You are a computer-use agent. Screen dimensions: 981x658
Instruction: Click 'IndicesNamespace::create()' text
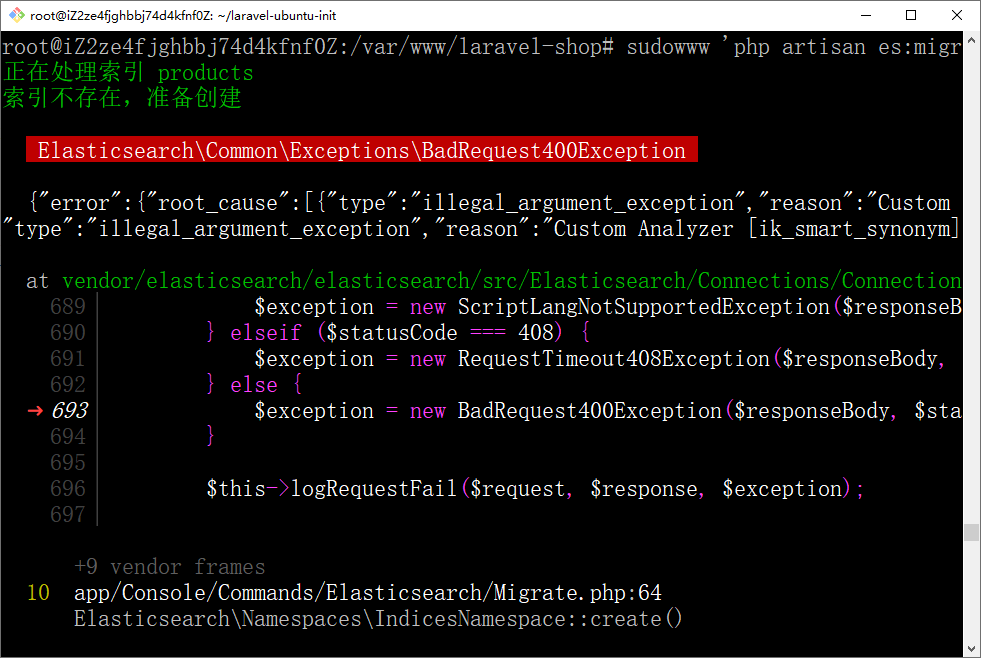coord(528,619)
